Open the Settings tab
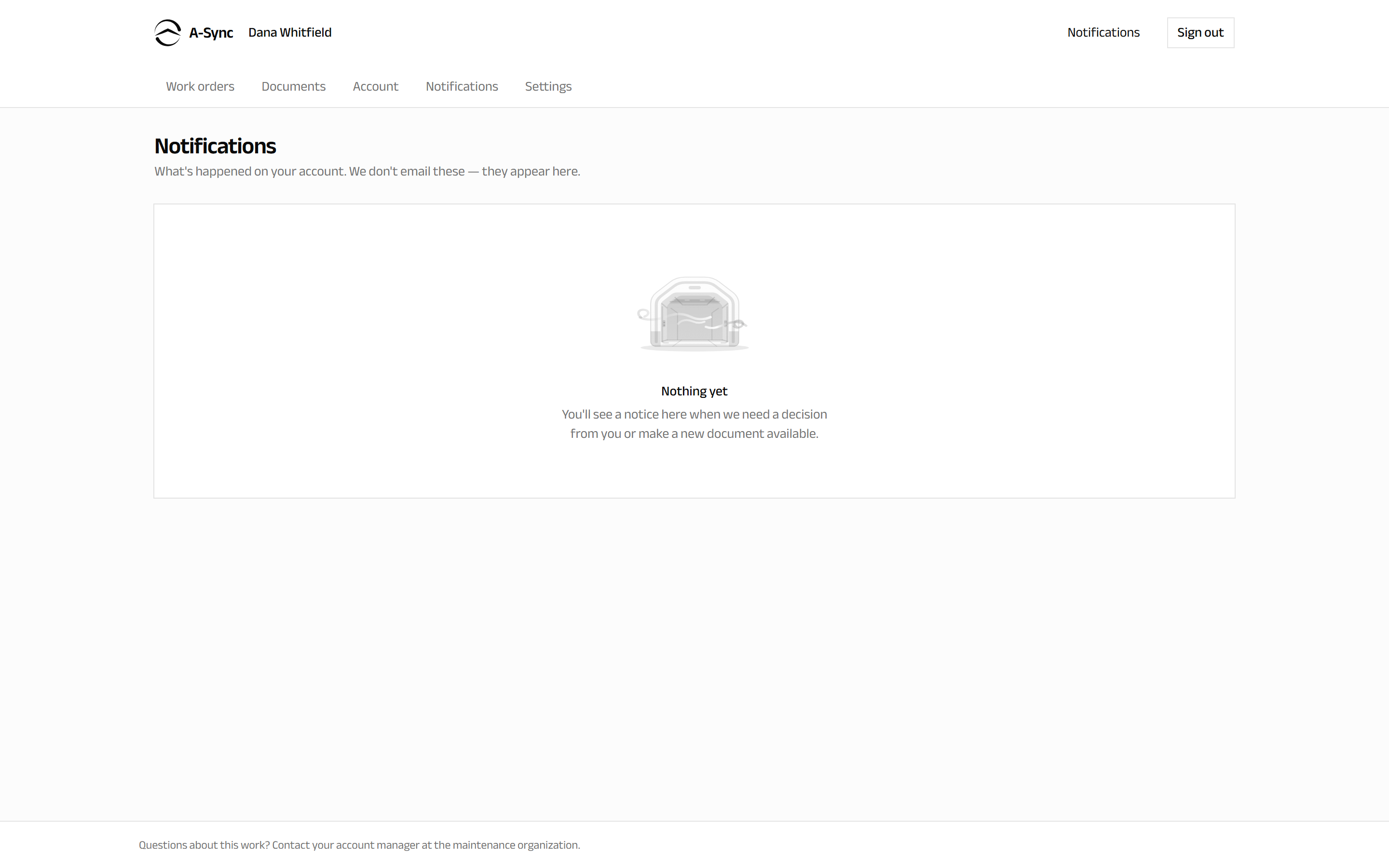The image size is (1389, 868). [x=548, y=86]
